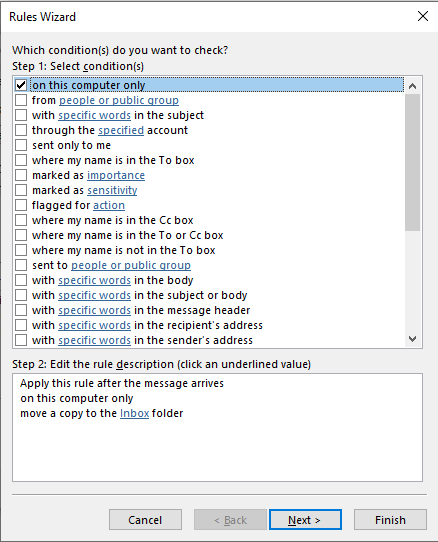Click the scroll up arrow of conditions list
Viewport: 438px width, 542px height.
coord(412,86)
